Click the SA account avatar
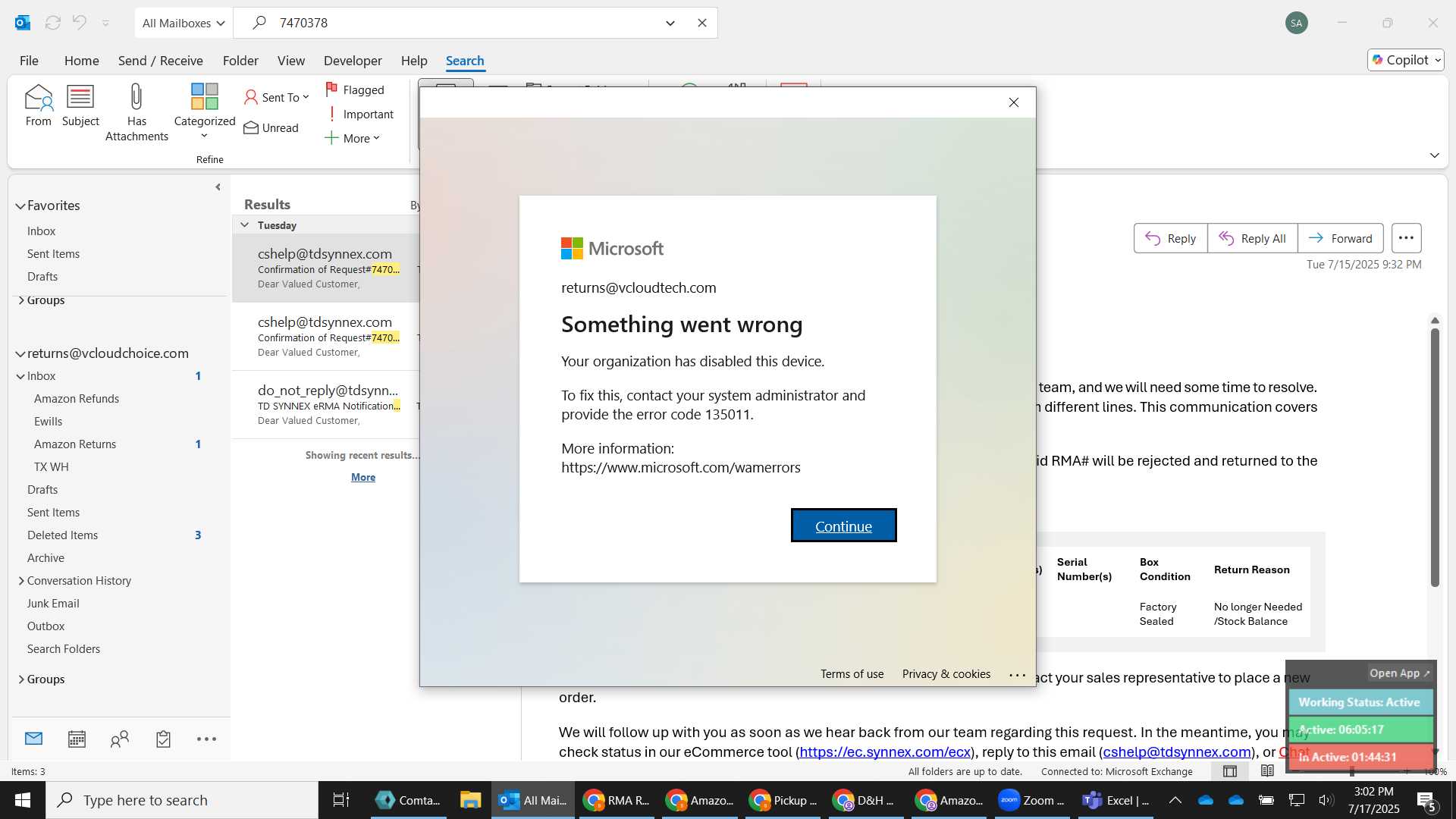The image size is (1456, 819). (1297, 23)
